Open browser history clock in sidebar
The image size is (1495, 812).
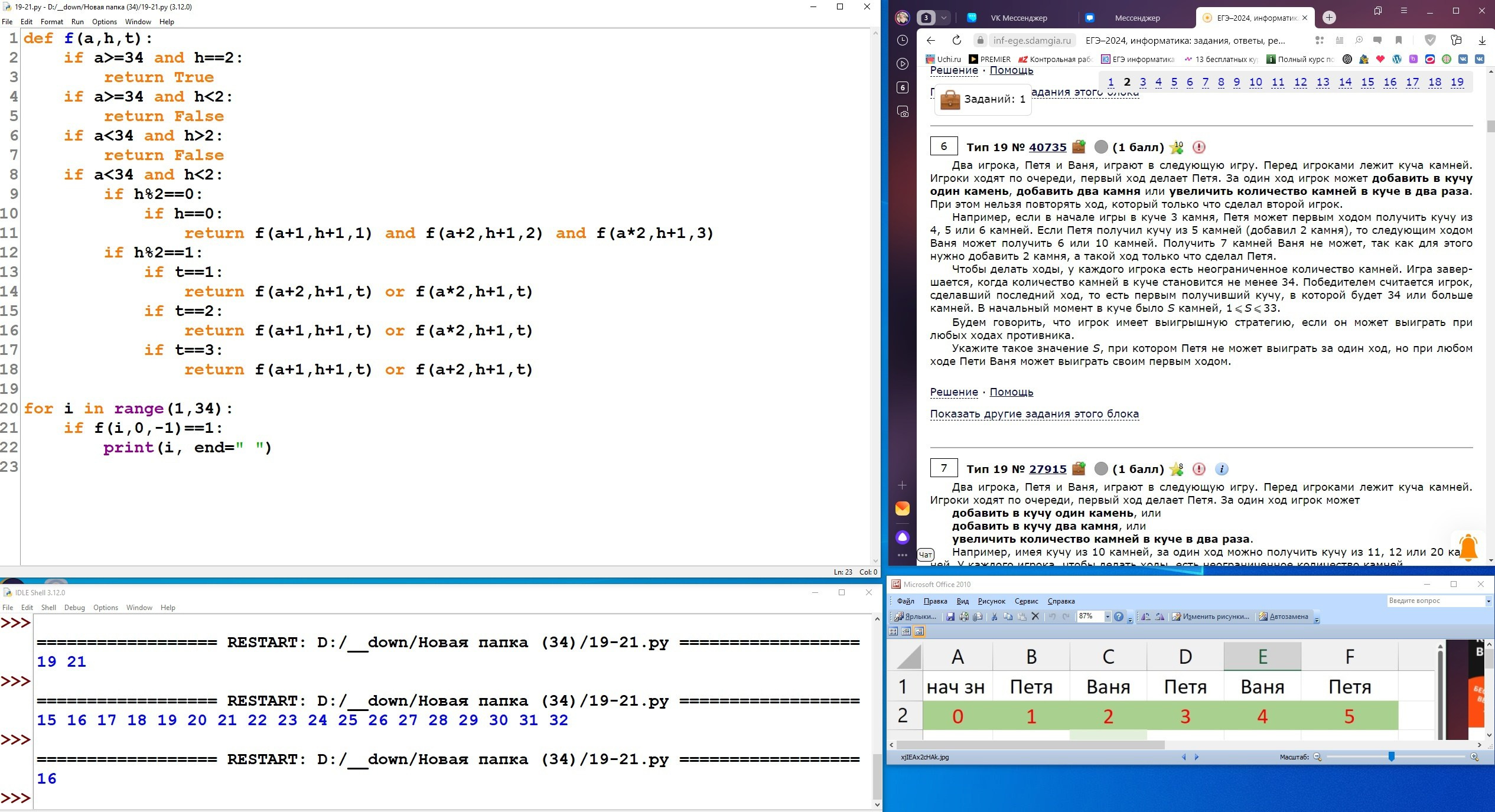(x=903, y=40)
